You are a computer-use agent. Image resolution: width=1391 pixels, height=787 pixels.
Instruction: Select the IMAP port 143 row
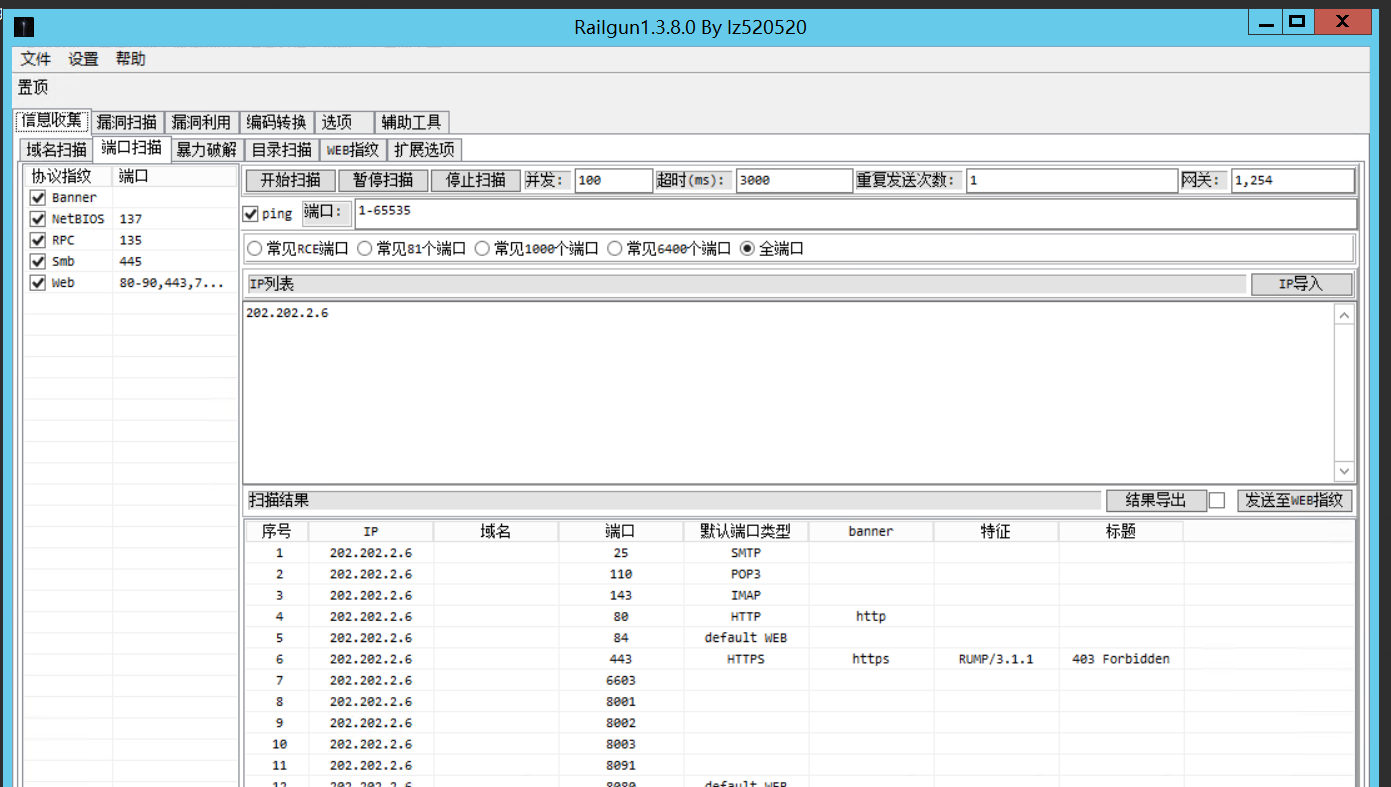coord(799,595)
